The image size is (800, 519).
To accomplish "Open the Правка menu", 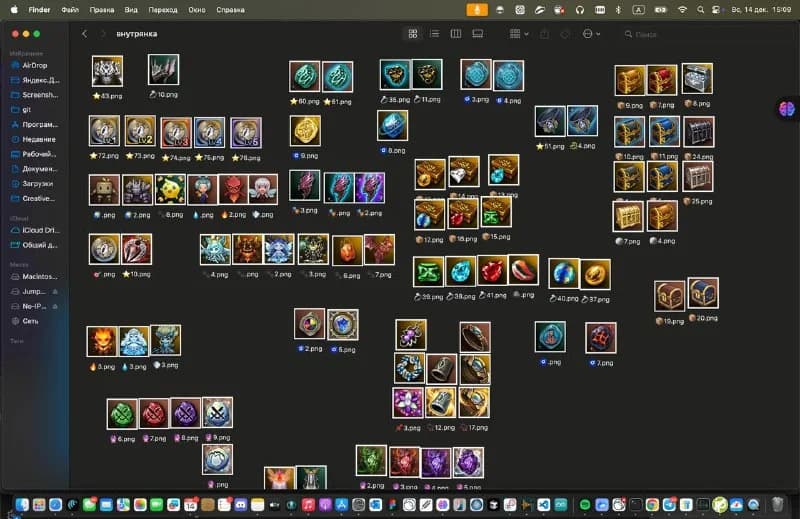I will [102, 10].
